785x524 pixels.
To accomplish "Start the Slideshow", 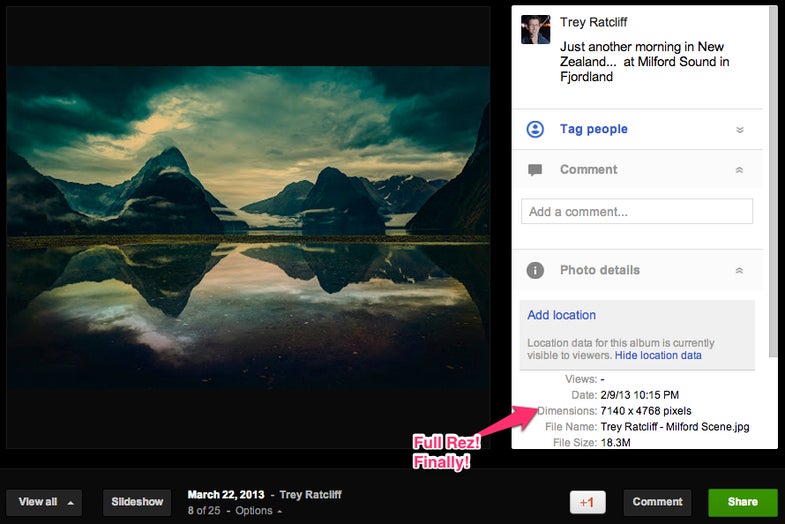I will click(x=137, y=502).
